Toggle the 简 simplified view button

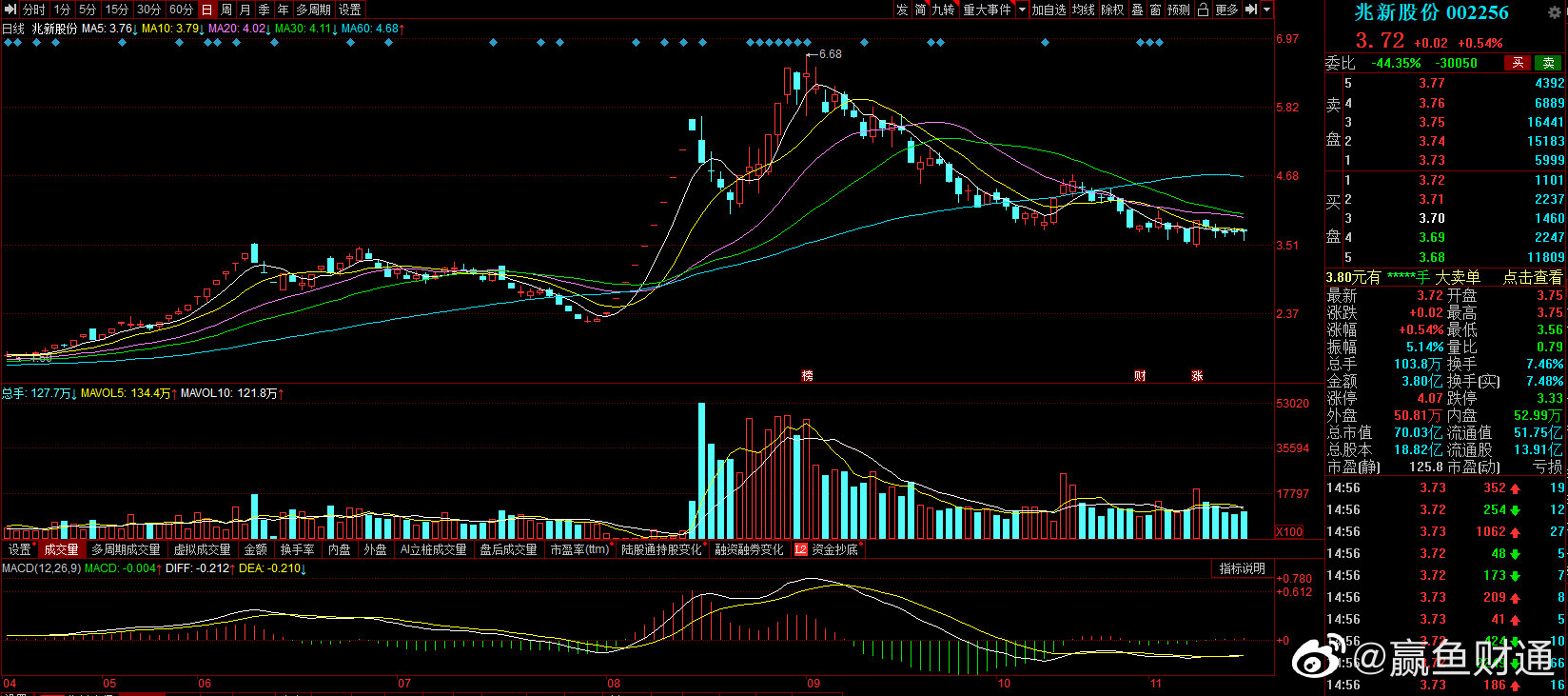pyautogui.click(x=921, y=10)
